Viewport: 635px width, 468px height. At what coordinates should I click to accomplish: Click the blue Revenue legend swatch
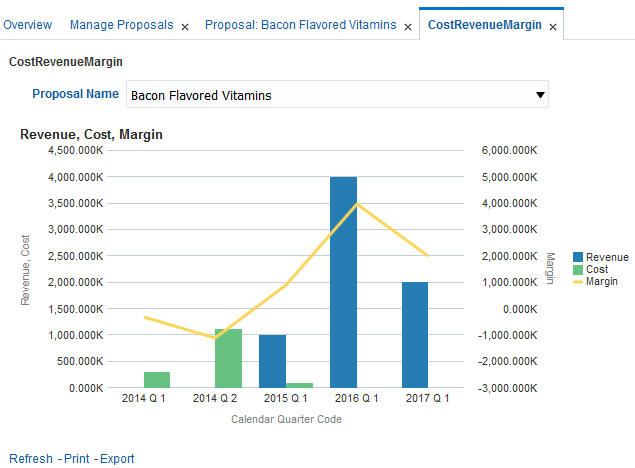pyautogui.click(x=578, y=258)
